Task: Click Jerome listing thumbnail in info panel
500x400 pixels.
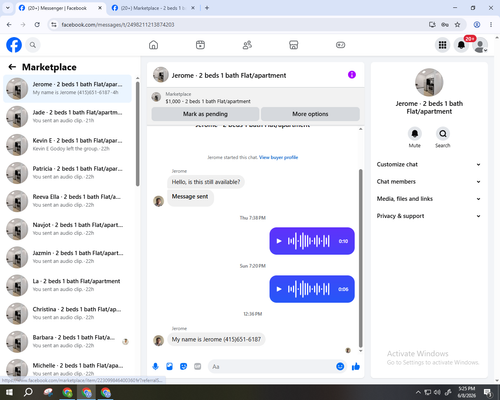Action: point(429,82)
